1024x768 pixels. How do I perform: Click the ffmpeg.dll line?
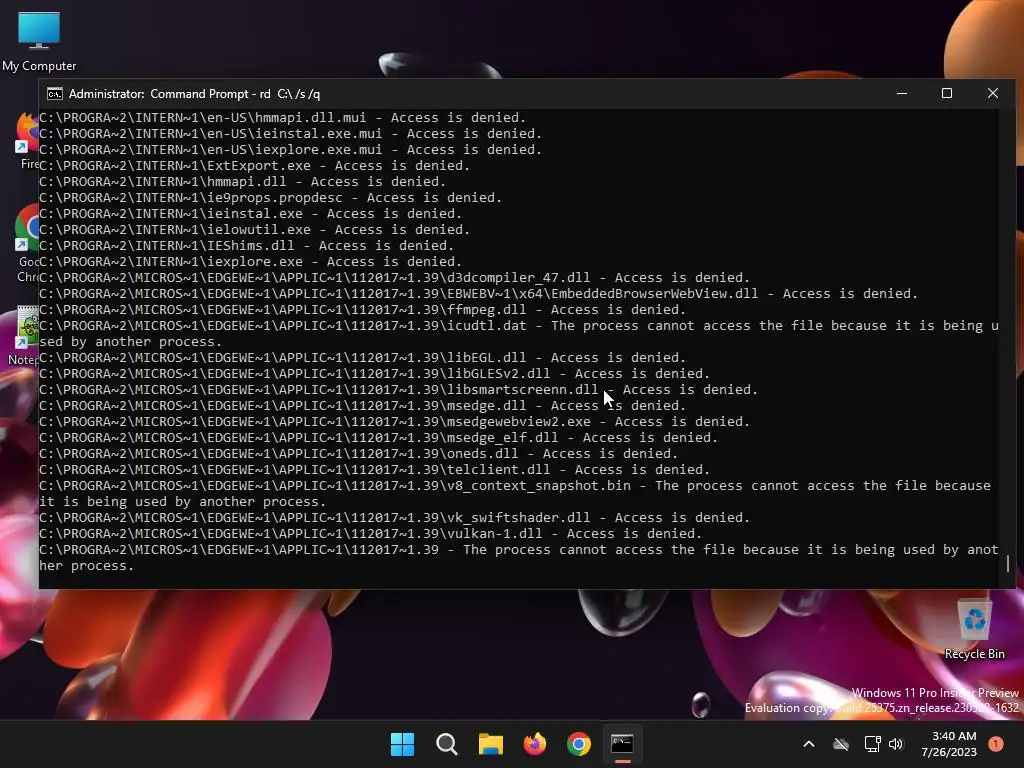click(362, 310)
